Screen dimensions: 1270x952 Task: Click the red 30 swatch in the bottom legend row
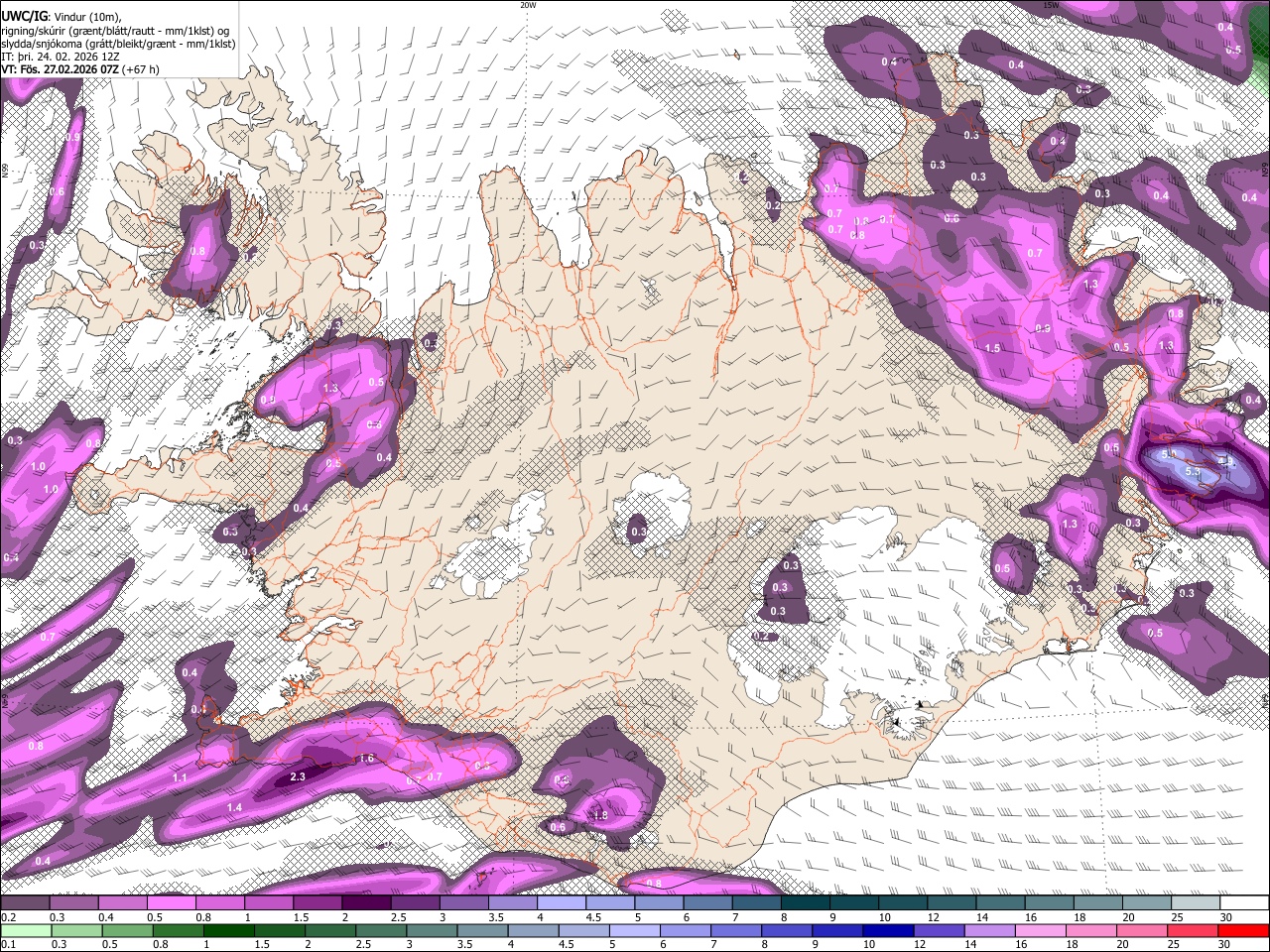click(1243, 930)
